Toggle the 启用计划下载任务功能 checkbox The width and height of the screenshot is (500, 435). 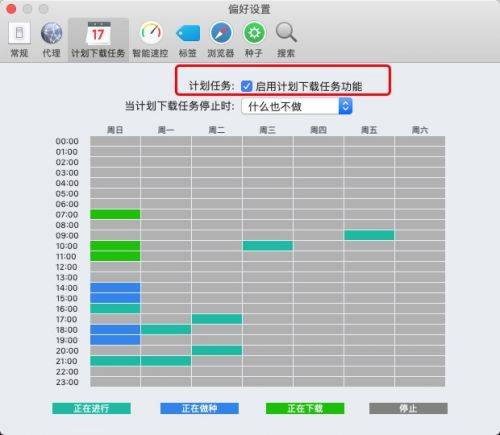point(246,86)
